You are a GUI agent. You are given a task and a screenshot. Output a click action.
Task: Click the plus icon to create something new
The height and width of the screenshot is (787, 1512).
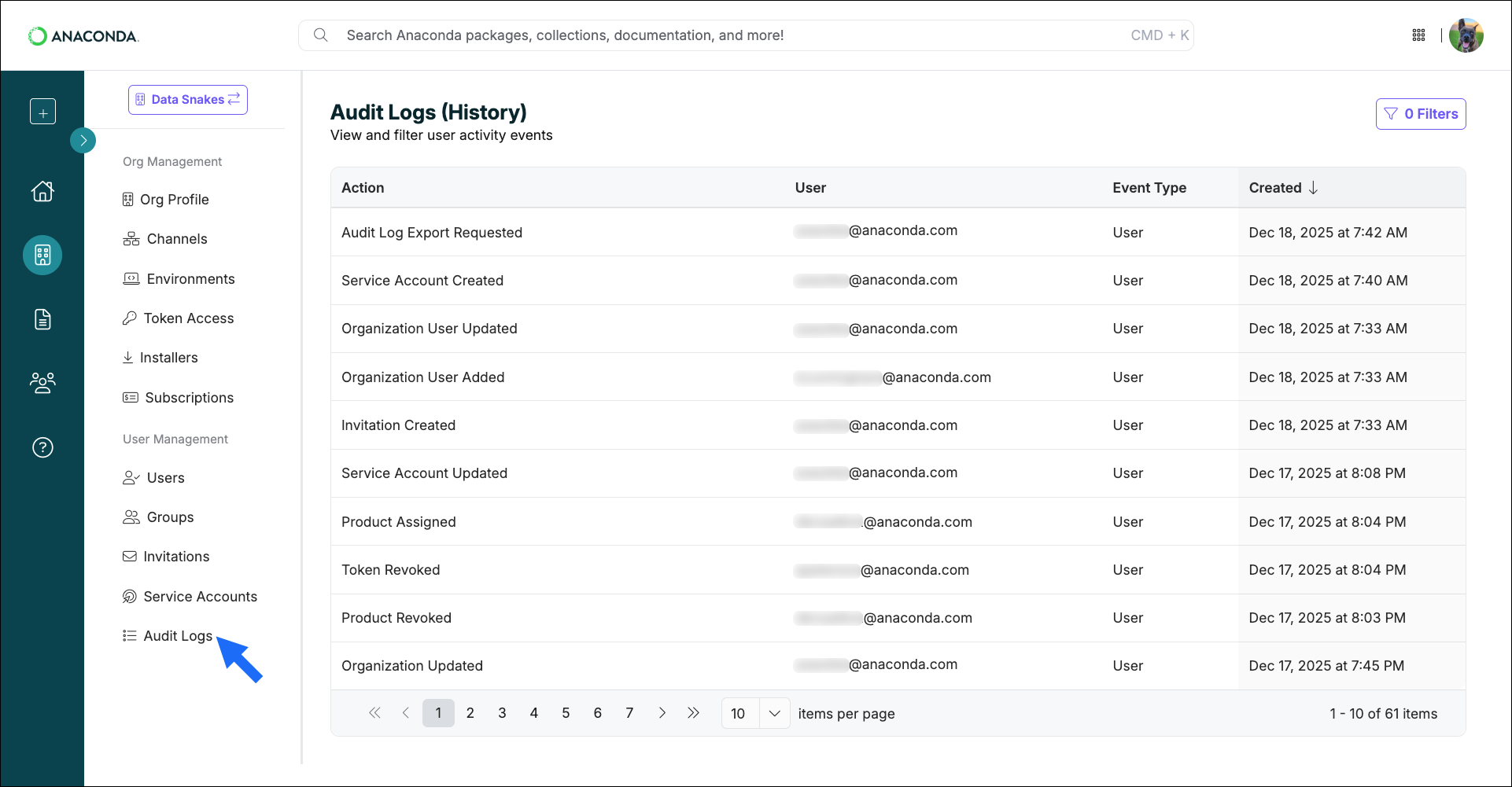(42, 111)
